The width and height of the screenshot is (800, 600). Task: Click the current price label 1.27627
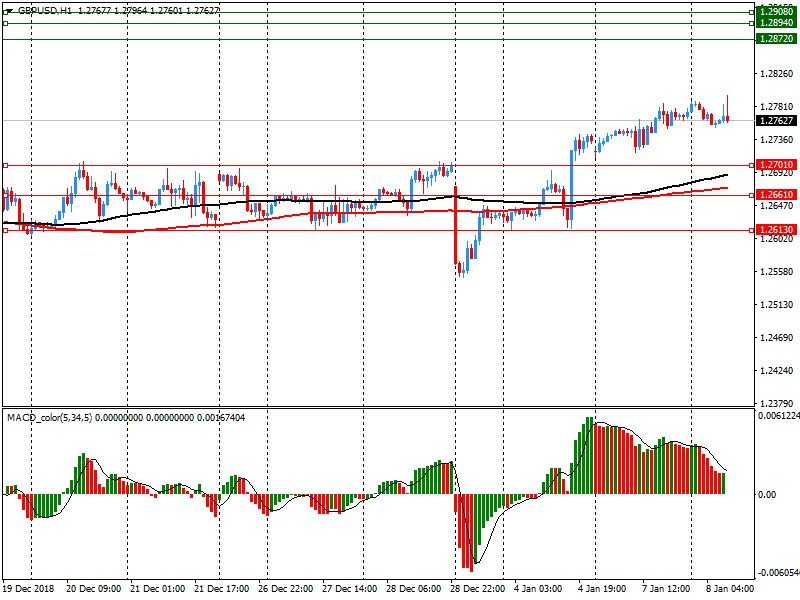775,121
